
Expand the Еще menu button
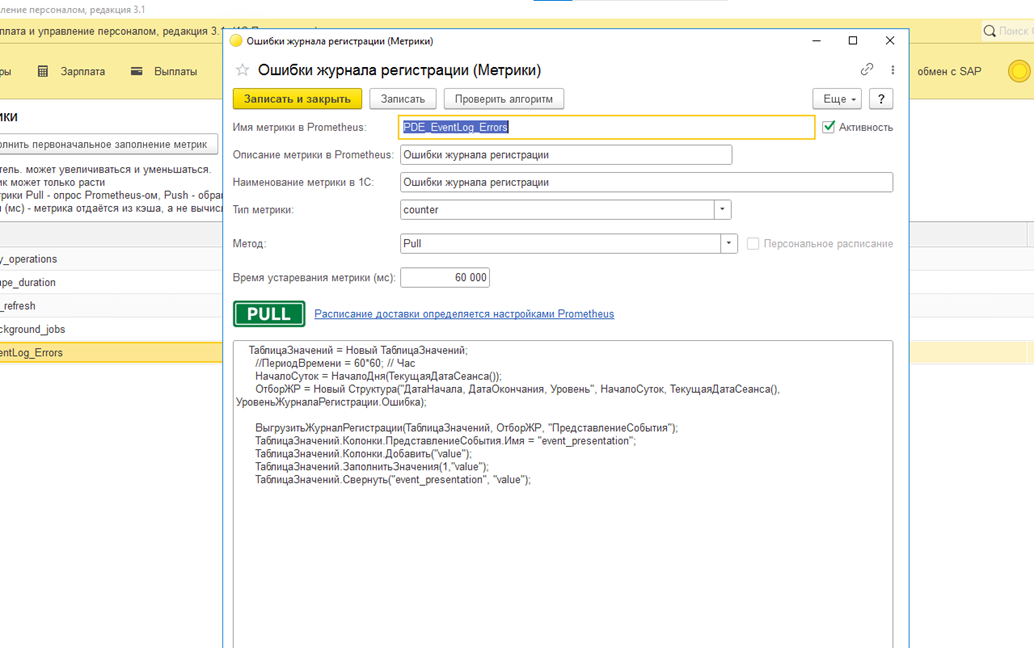click(836, 99)
